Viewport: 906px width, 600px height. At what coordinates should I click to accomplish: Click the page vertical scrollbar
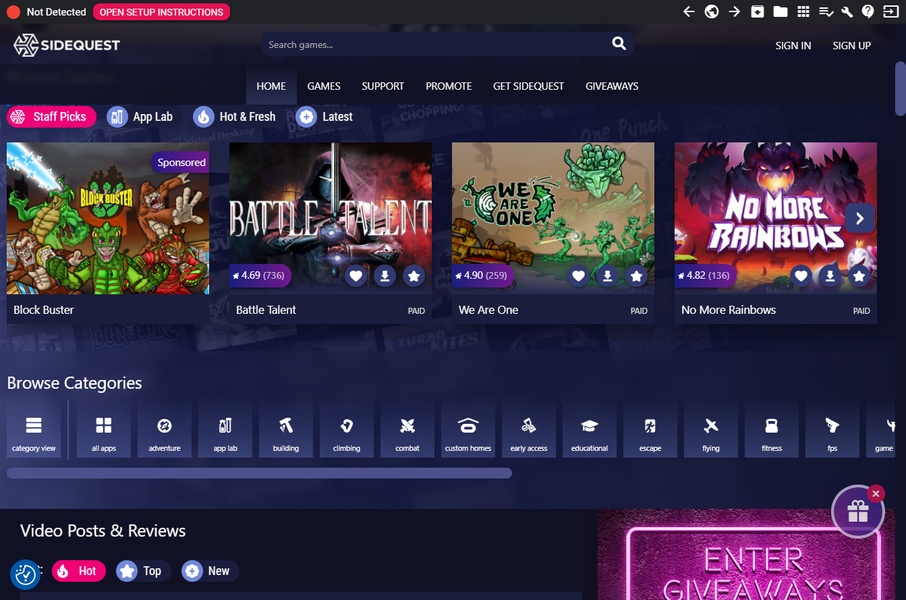(x=900, y=88)
